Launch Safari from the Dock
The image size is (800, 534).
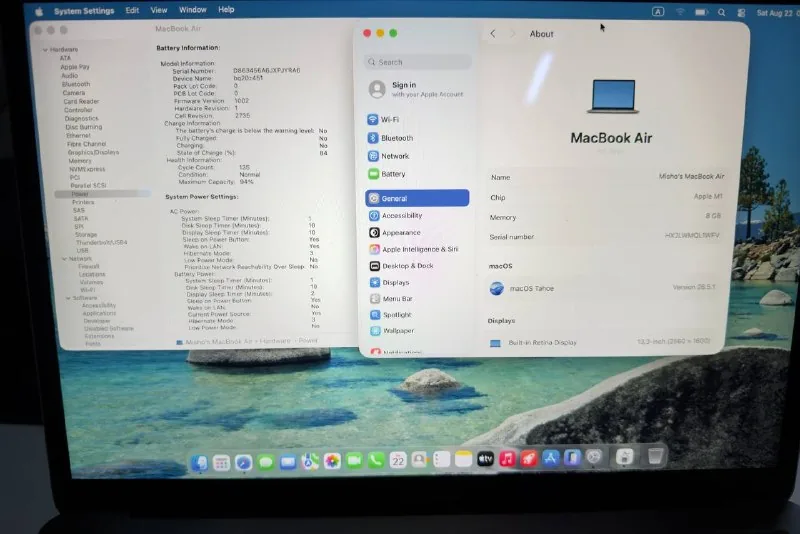(243, 463)
